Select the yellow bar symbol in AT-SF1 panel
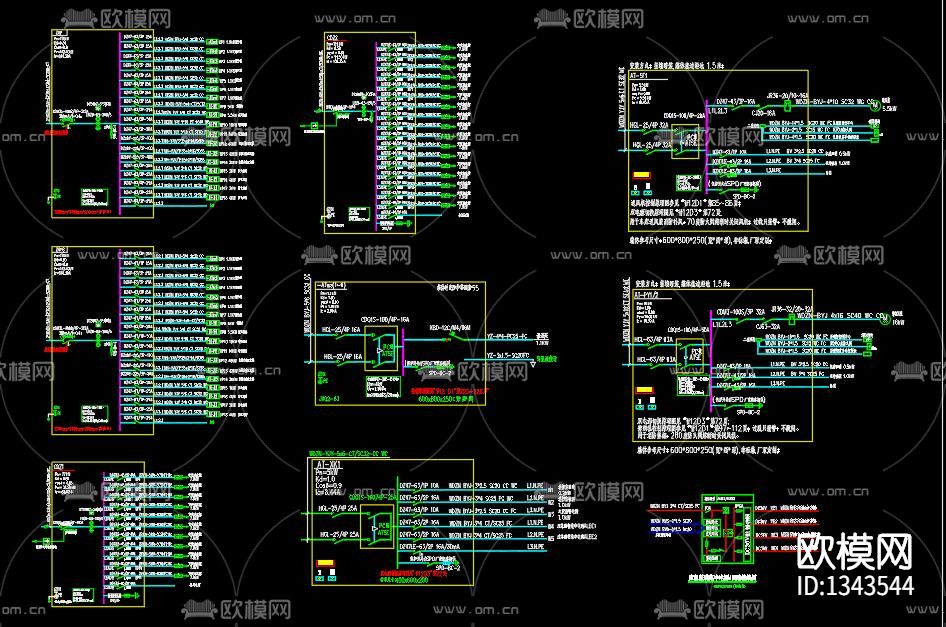946x627 pixels. (x=641, y=176)
